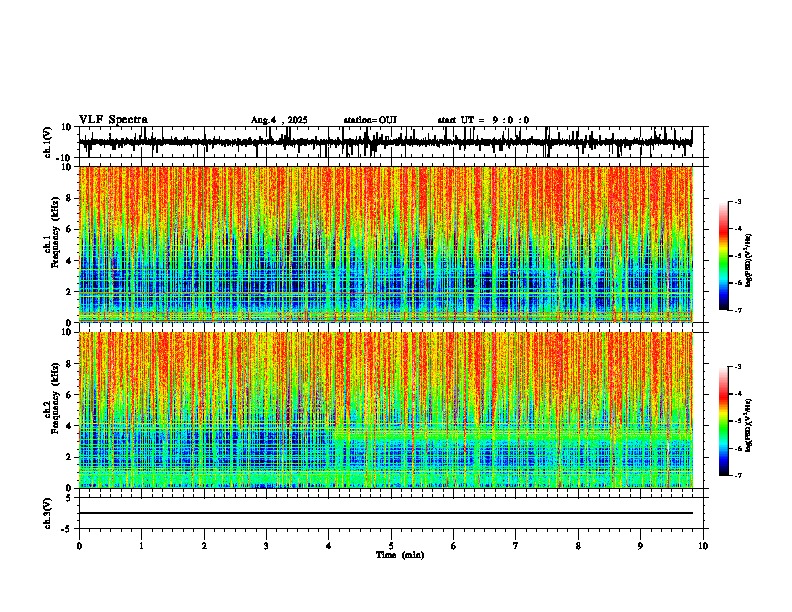Click the time-axis tick label "9"
Image resolution: width=792 pixels, height=612 pixels.
[x=640, y=546]
